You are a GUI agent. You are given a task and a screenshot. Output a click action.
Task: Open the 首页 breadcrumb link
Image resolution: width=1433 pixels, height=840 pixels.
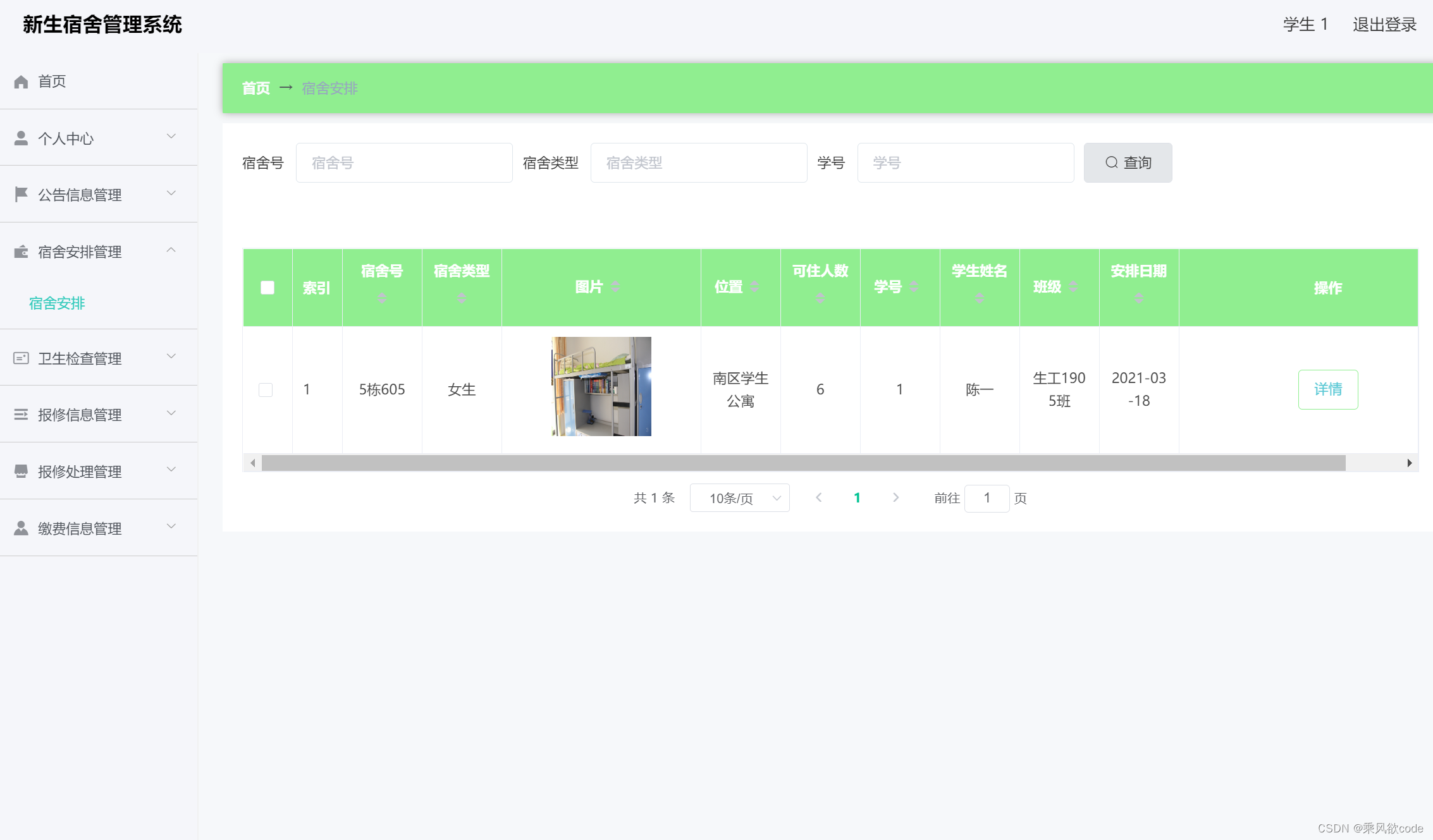pos(256,88)
